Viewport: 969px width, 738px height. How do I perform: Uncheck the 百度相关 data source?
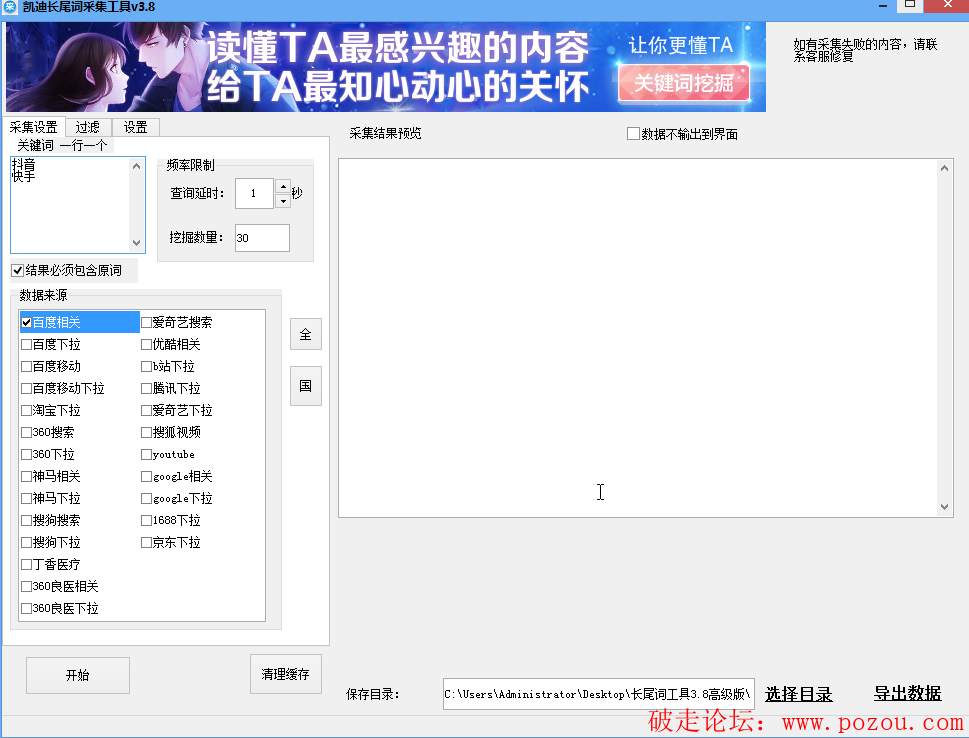click(x=27, y=323)
